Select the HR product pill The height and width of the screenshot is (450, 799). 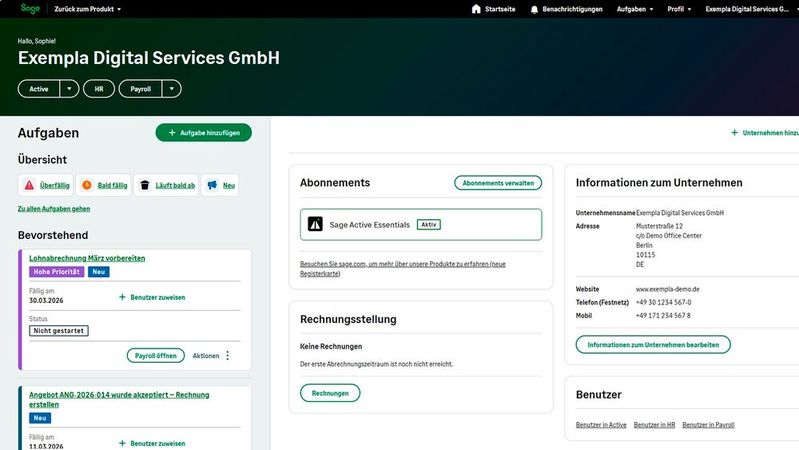point(99,89)
